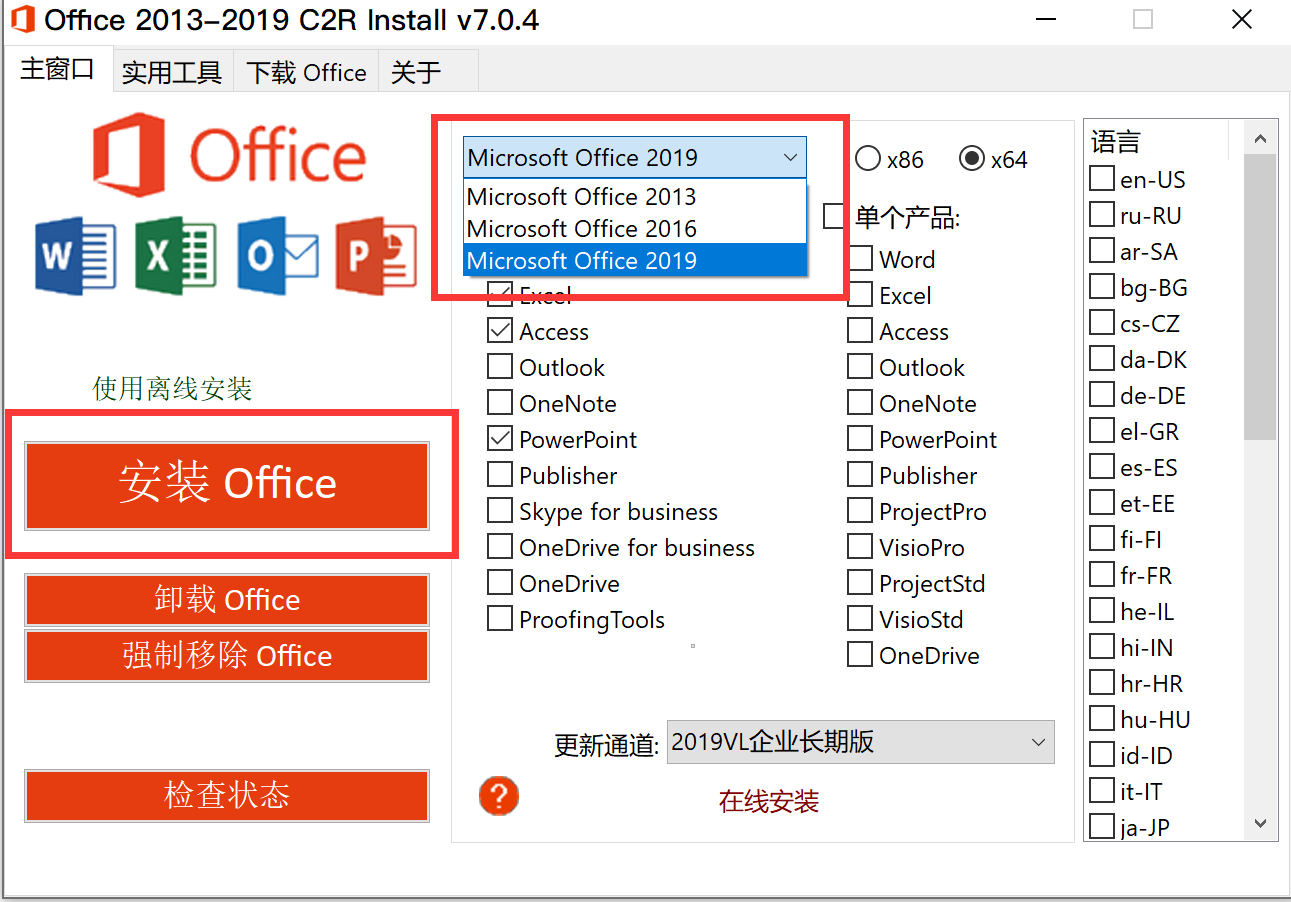Enable the ru-RU language checkbox
The height and width of the screenshot is (902, 1291).
(x=1102, y=215)
